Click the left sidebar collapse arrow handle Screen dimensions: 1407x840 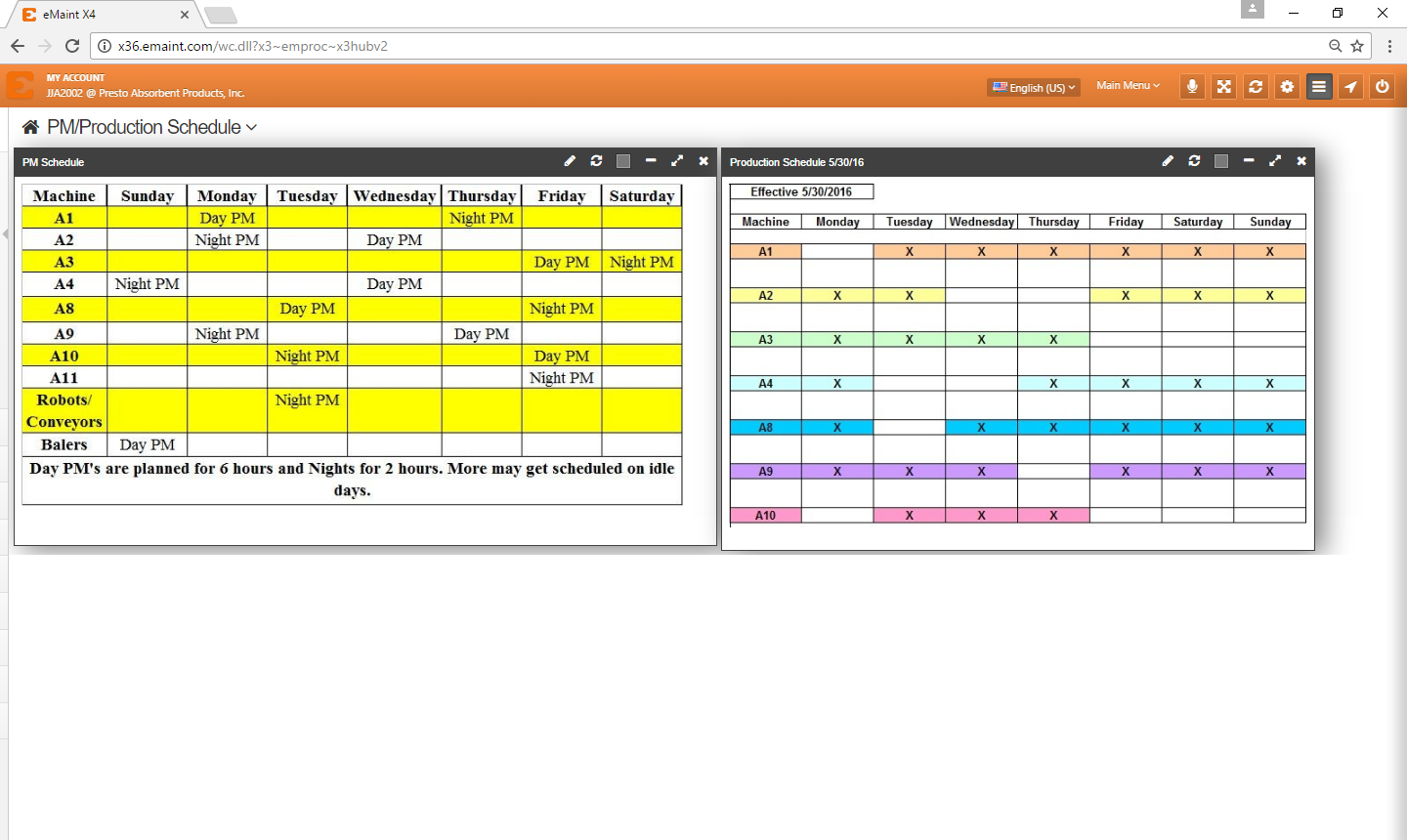5,234
